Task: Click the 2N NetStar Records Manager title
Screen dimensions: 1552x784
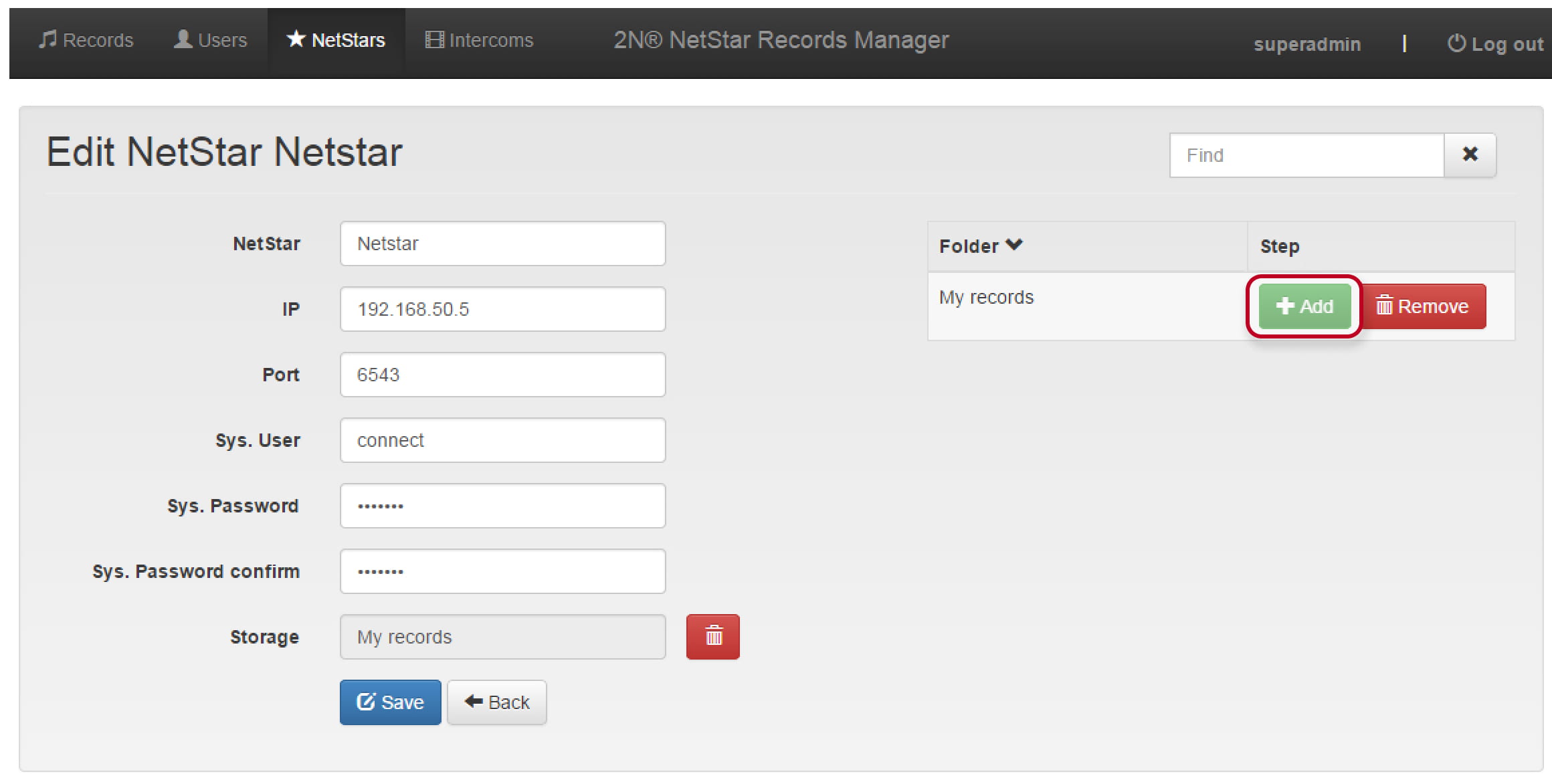Action: 781,40
